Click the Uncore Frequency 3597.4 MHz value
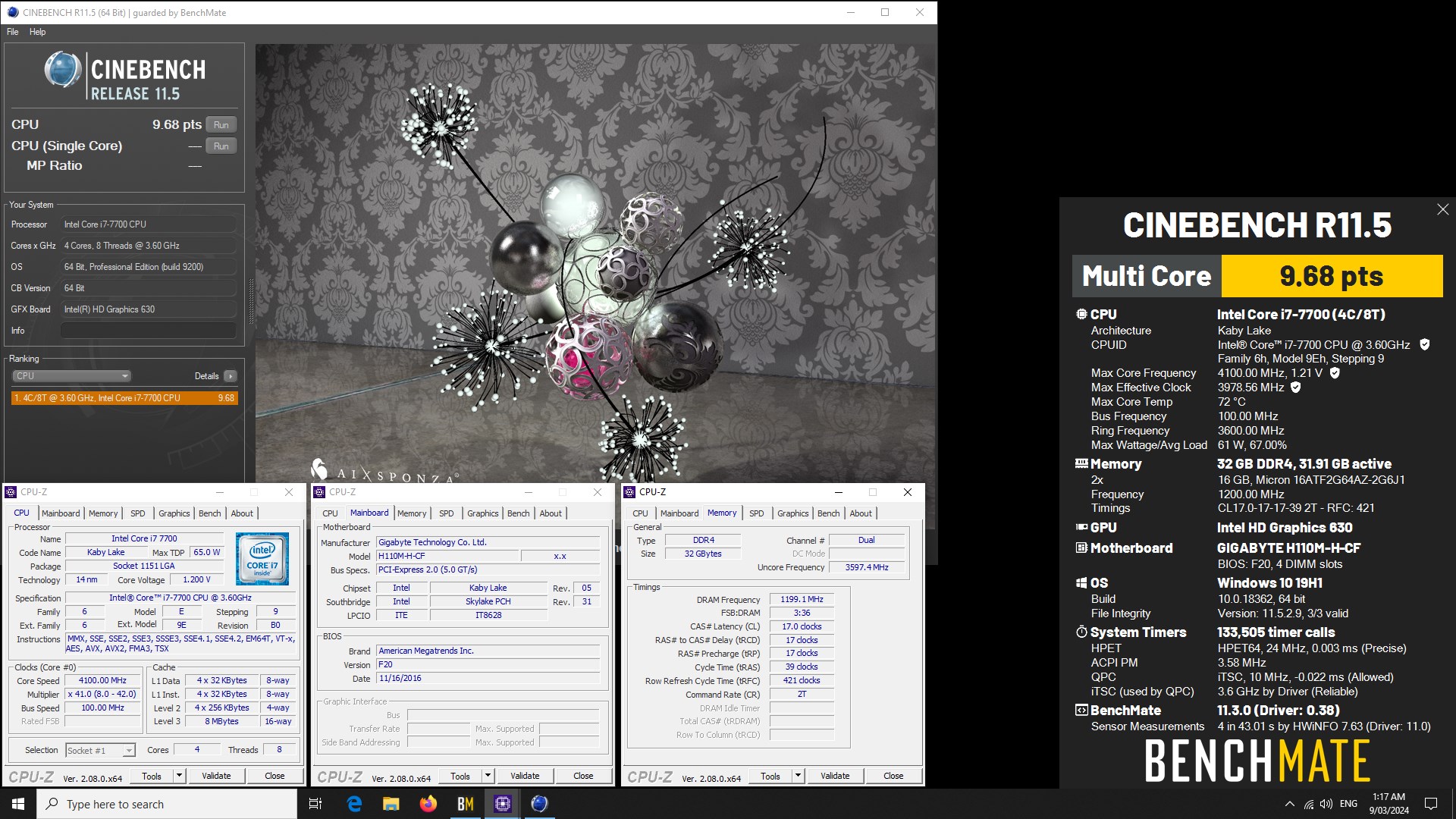This screenshot has height=819, width=1456. (867, 567)
